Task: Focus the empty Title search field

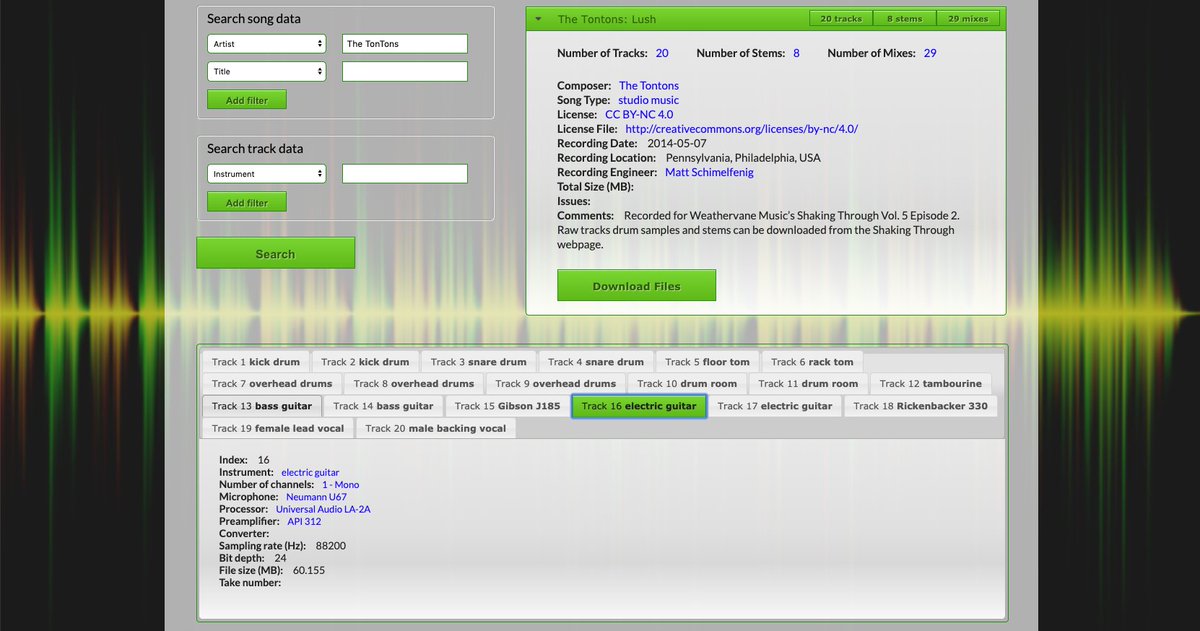Action: click(x=405, y=72)
